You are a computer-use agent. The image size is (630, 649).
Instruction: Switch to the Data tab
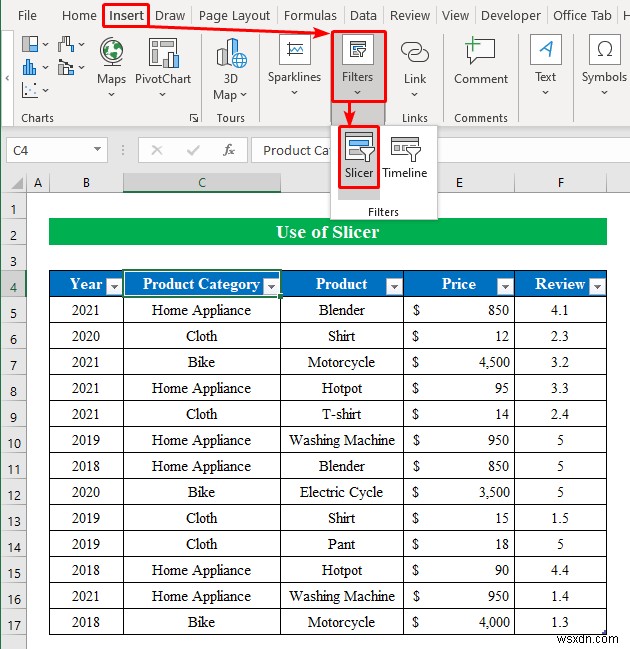[363, 16]
